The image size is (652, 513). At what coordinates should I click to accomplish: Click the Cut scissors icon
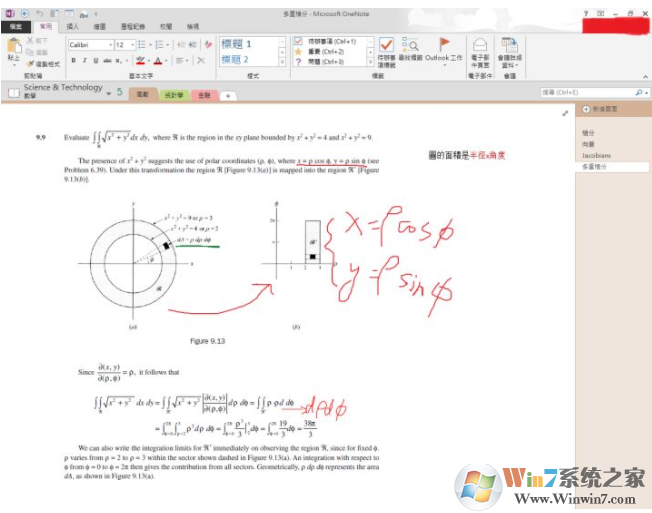(x=30, y=40)
